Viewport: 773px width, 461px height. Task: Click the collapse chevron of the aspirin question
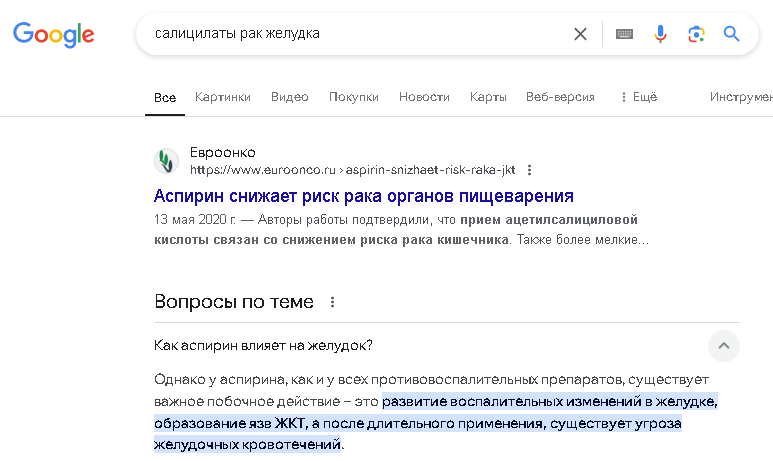(x=724, y=346)
